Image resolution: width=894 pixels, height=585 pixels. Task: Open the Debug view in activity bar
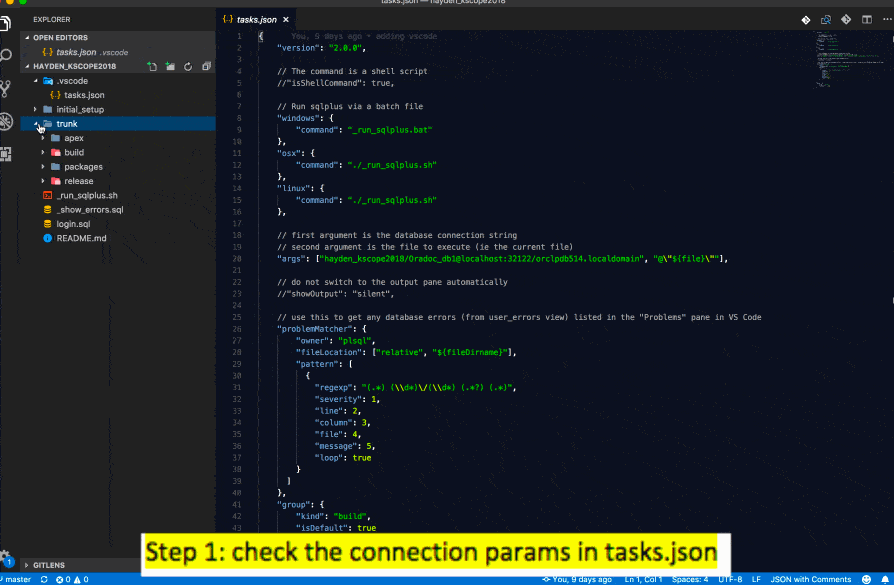(5, 121)
